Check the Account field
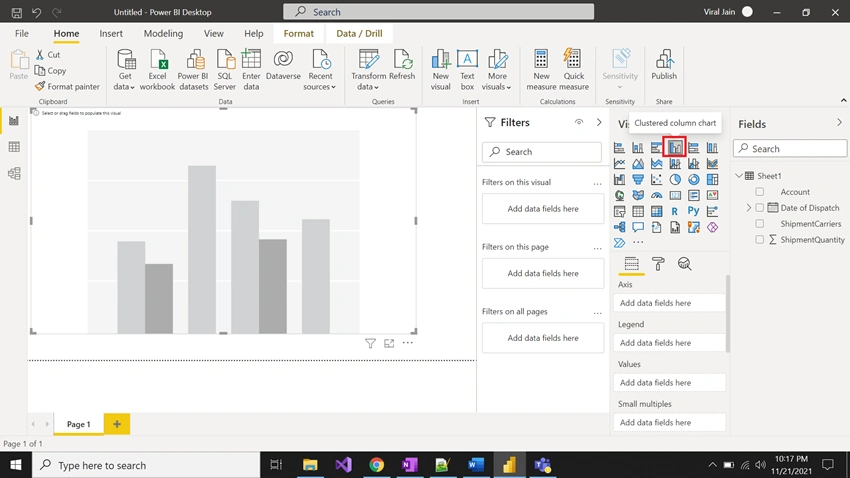The image size is (850, 478). click(x=759, y=192)
